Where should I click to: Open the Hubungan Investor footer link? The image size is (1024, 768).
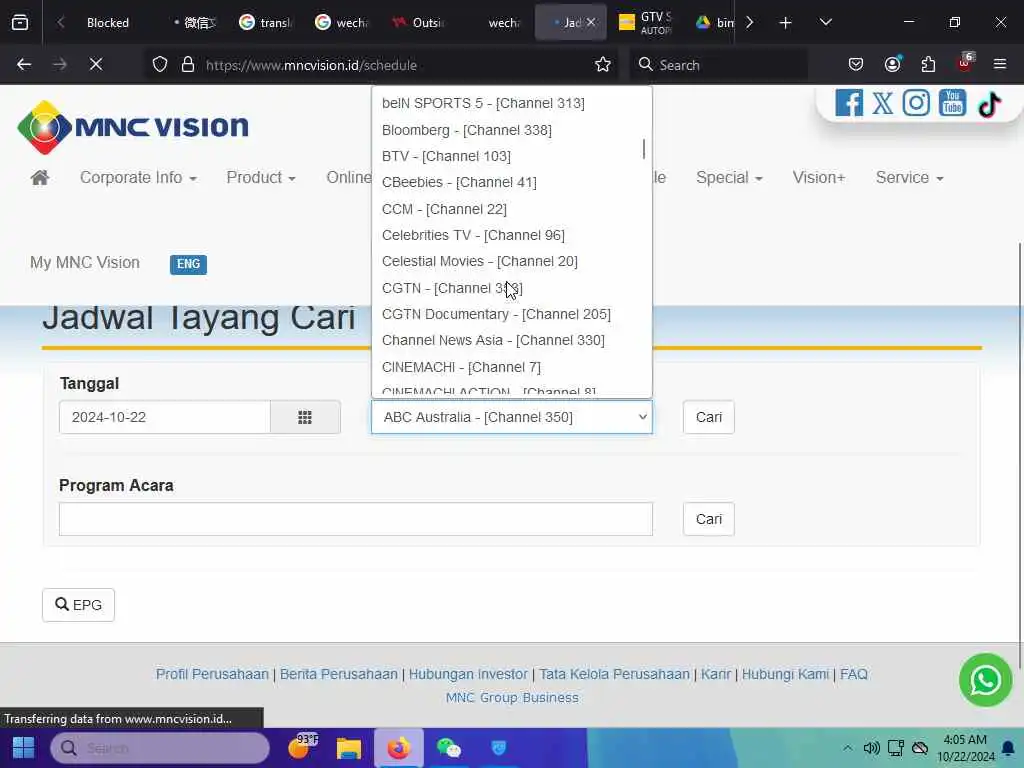pos(468,674)
